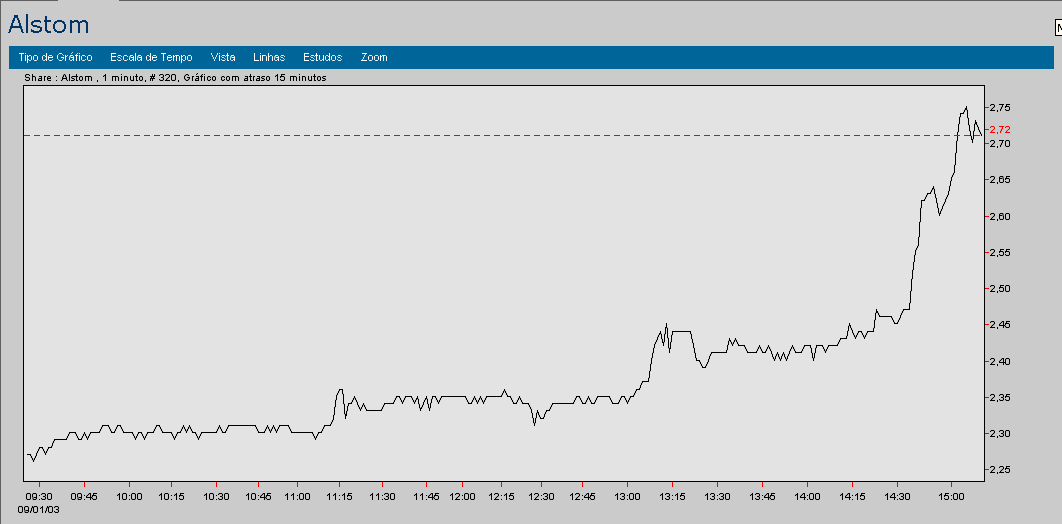
Task: Click the 11:45 time axis label
Action: click(426, 496)
